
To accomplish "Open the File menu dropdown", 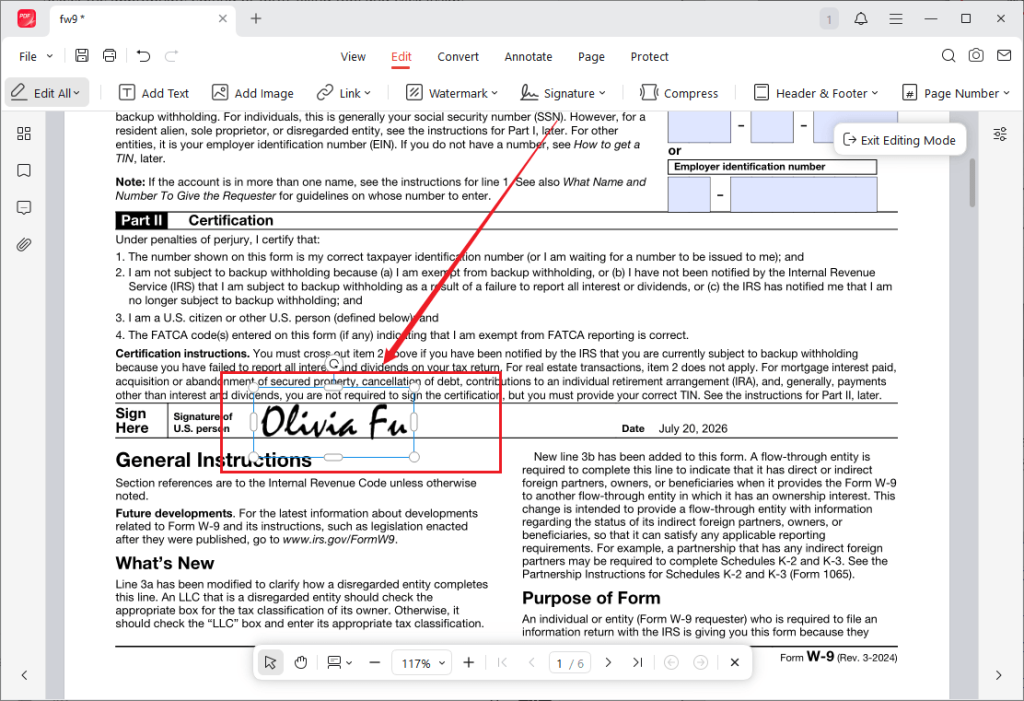I will (36, 57).
